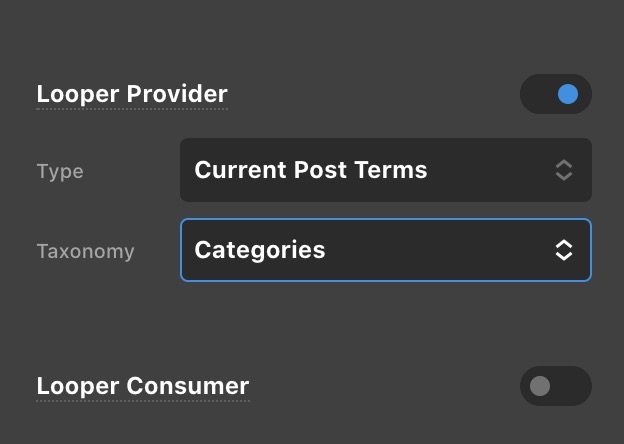Select the 'Categories' value text
624x444 pixels.
[260, 250]
